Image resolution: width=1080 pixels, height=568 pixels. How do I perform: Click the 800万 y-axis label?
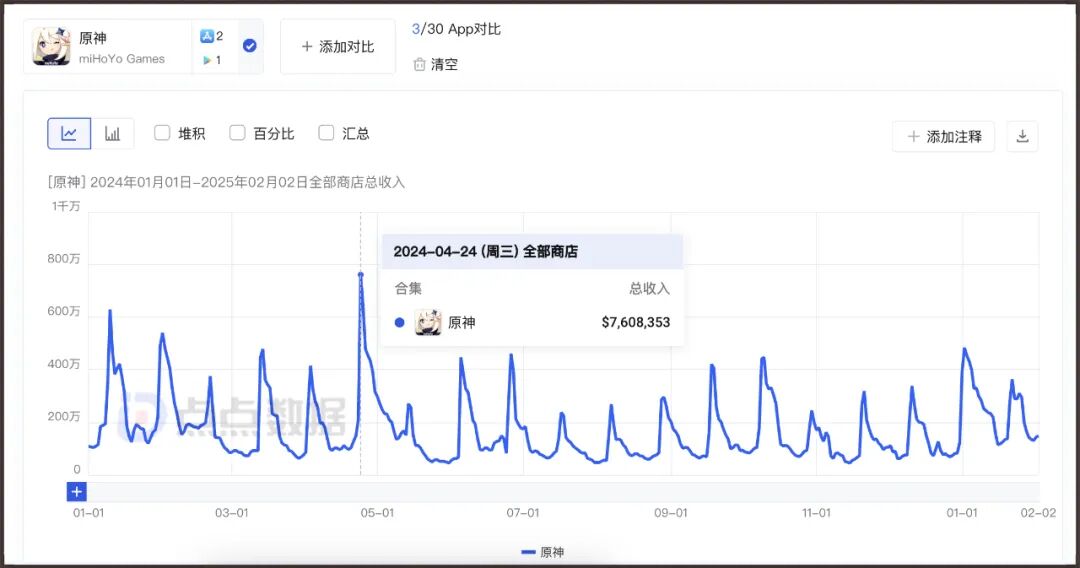64,259
